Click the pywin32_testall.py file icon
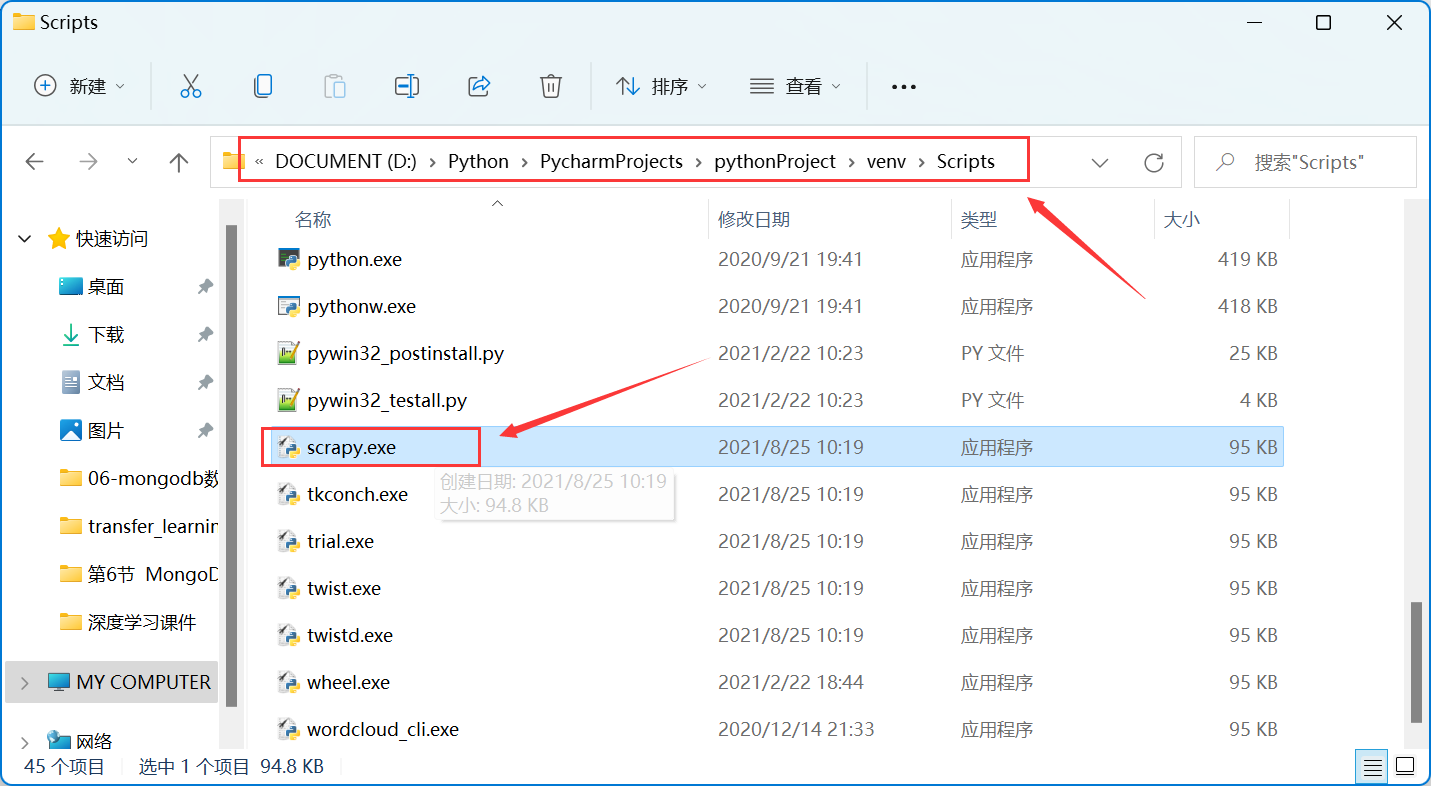Viewport: 1431px width, 786px height. tap(289, 400)
